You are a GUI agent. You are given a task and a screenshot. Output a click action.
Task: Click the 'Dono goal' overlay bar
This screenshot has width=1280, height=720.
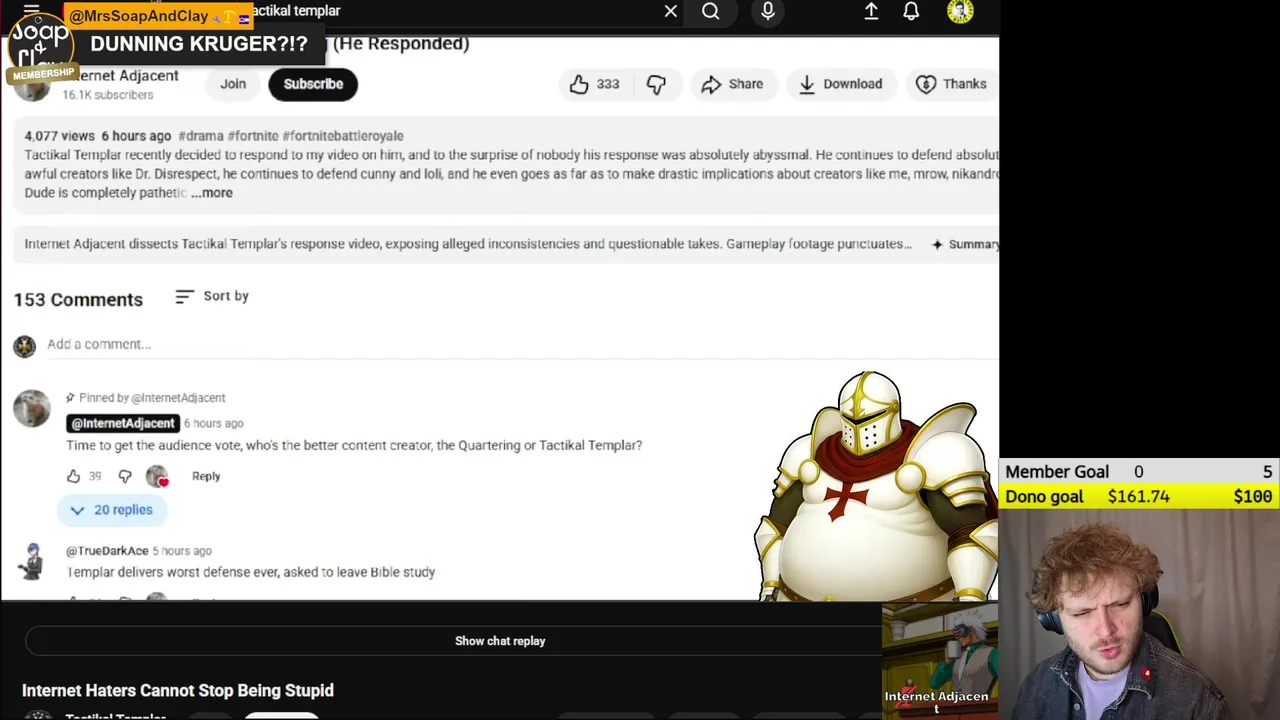[1139, 496]
